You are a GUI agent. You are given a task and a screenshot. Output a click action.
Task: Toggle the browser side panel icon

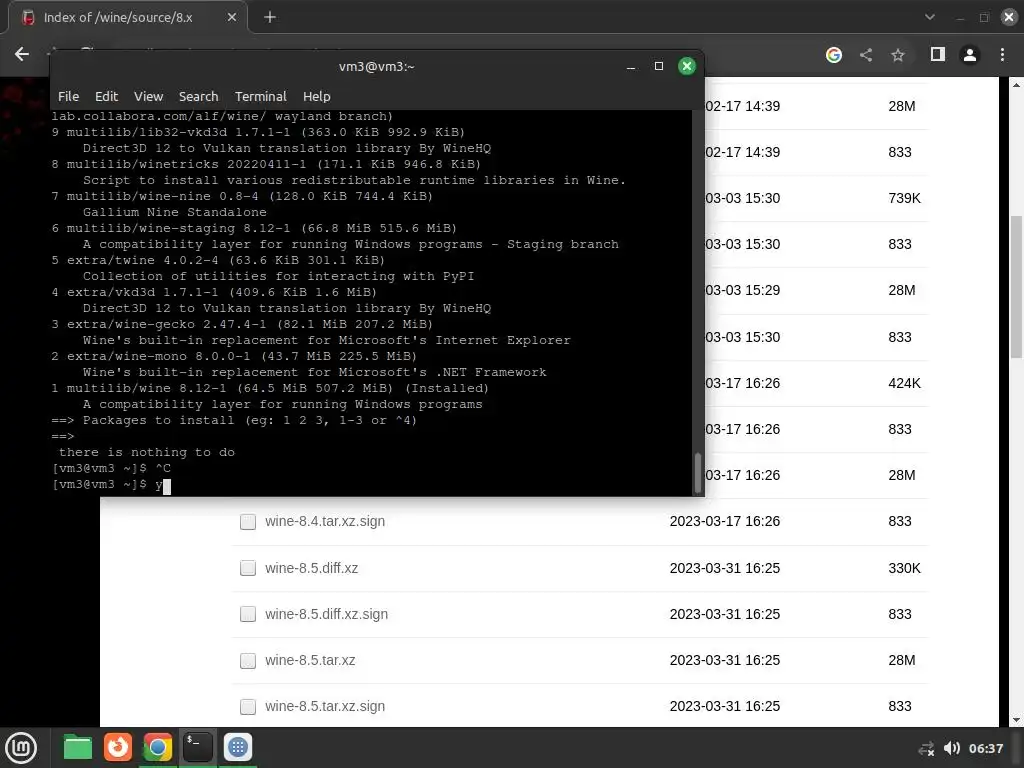coord(938,54)
